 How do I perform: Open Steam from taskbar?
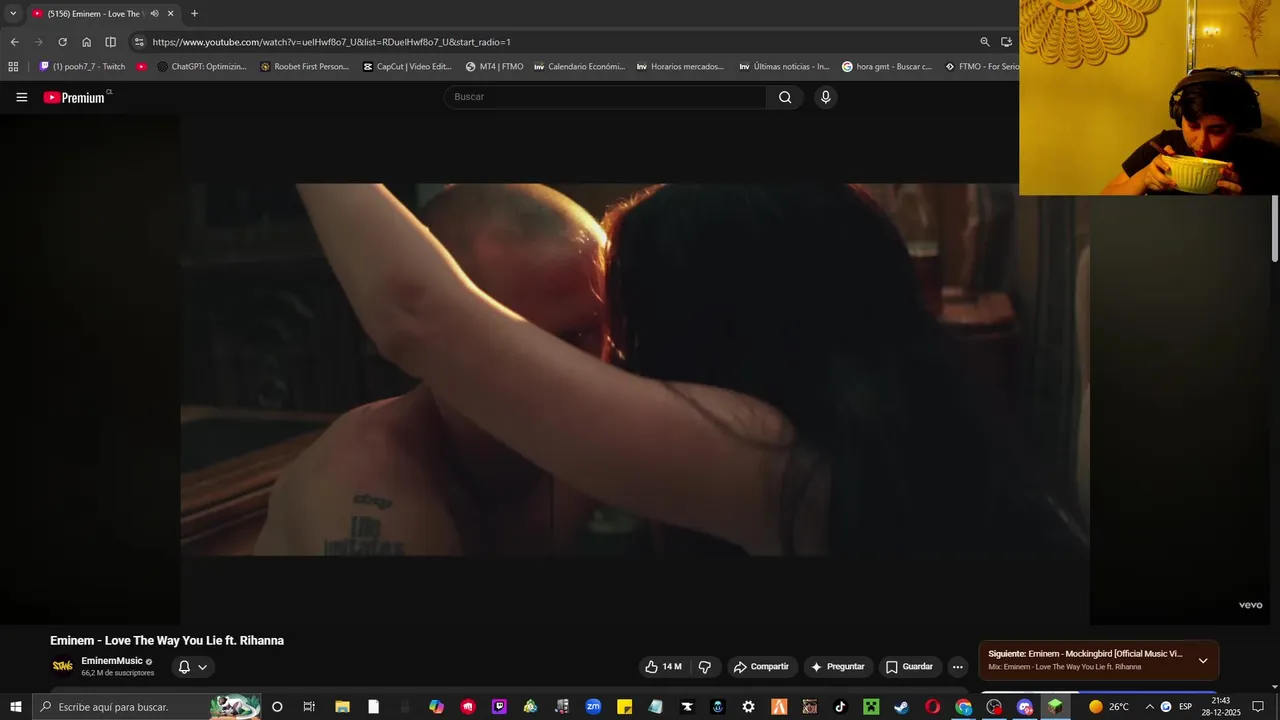pyautogui.click(x=901, y=707)
